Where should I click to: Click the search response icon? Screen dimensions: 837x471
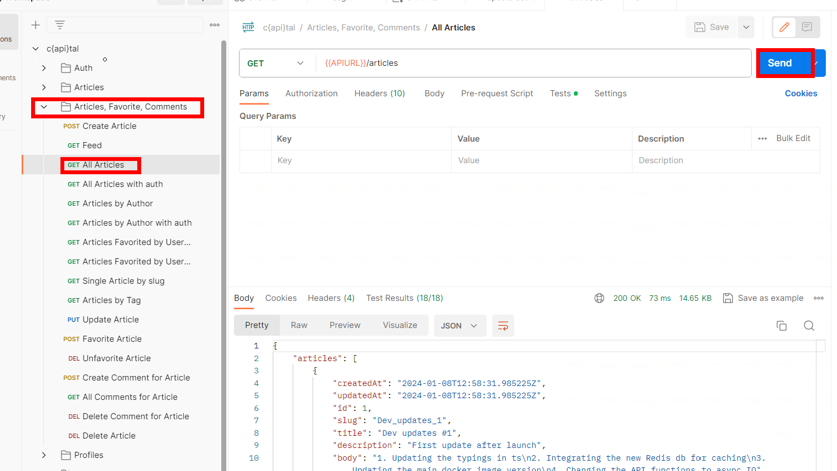[x=809, y=326]
